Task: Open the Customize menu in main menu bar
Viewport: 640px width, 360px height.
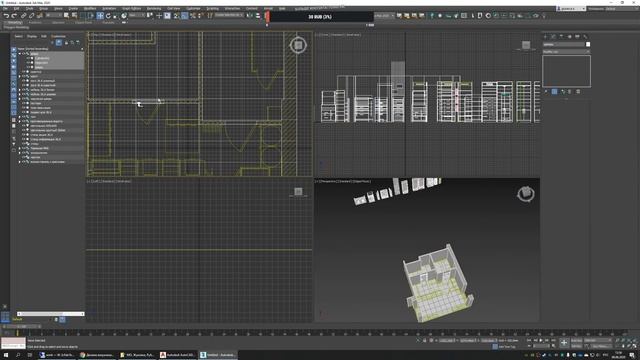Action: 193,8
